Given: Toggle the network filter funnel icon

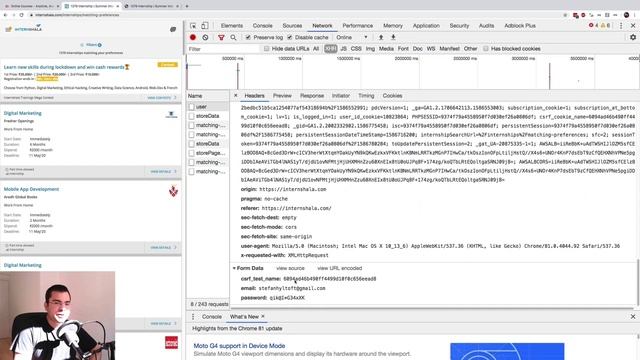Looking at the screenshot, I should pos(221,38).
